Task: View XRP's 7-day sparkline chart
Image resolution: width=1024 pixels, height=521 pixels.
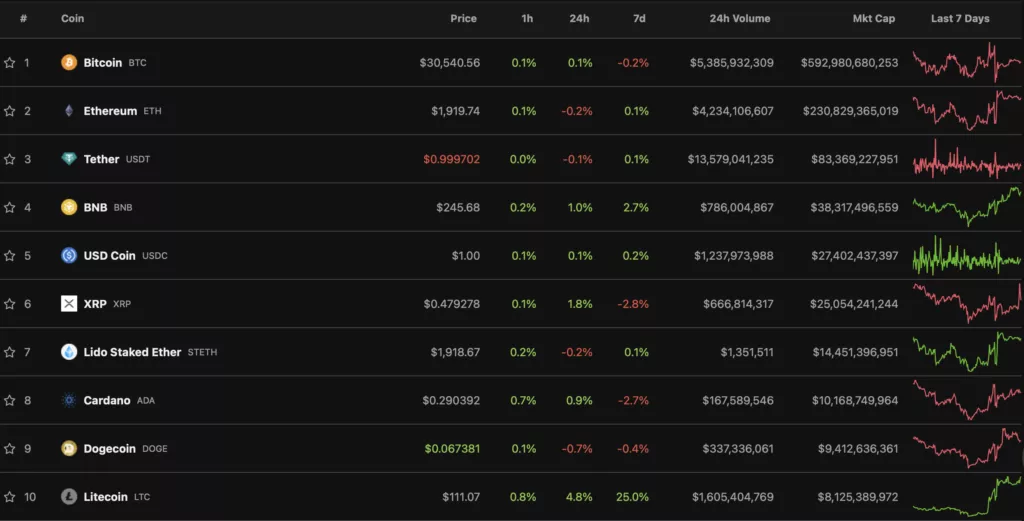Action: coord(967,304)
